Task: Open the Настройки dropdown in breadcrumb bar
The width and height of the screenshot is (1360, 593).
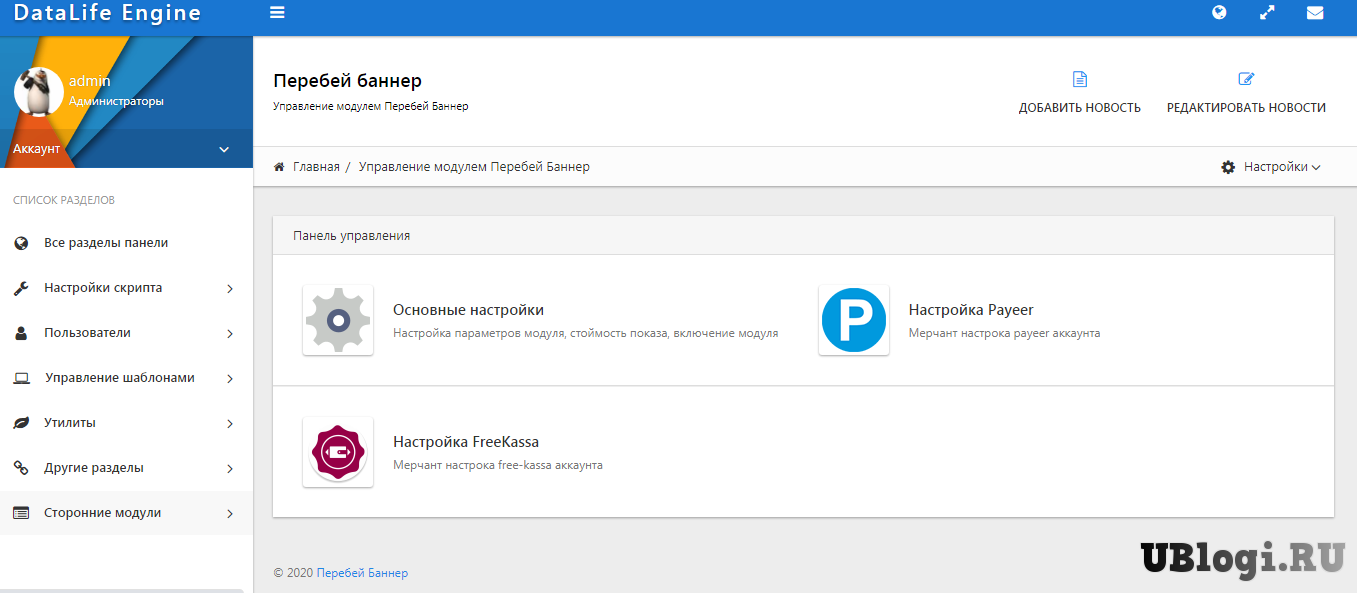Action: pos(1271,167)
